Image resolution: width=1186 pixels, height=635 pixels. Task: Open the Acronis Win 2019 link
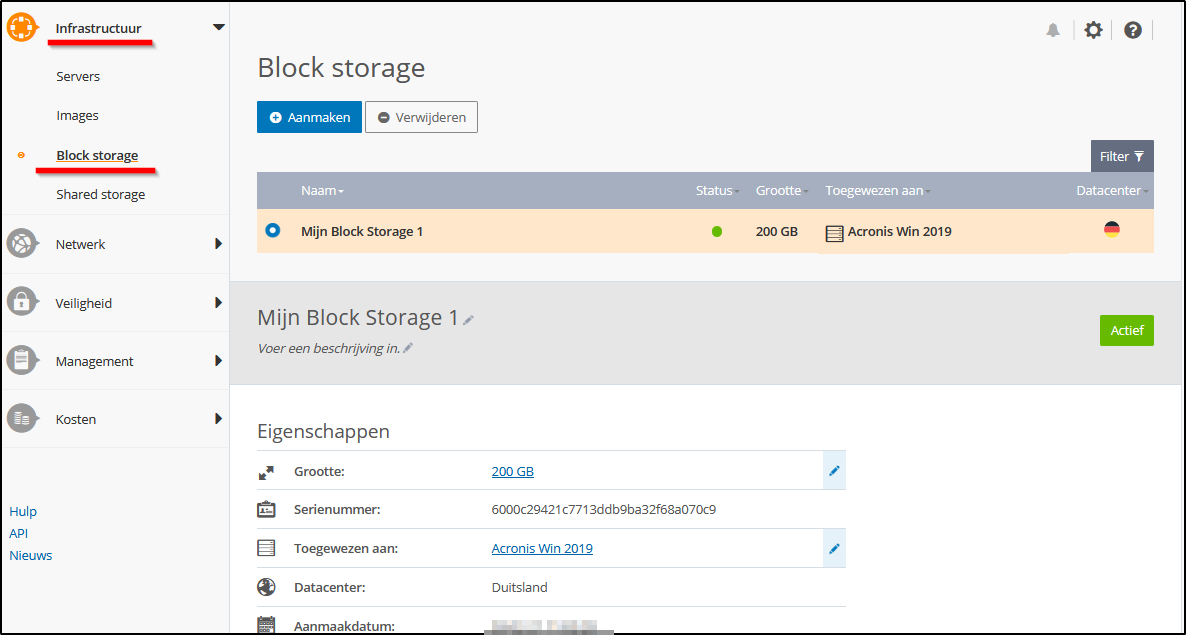[541, 548]
